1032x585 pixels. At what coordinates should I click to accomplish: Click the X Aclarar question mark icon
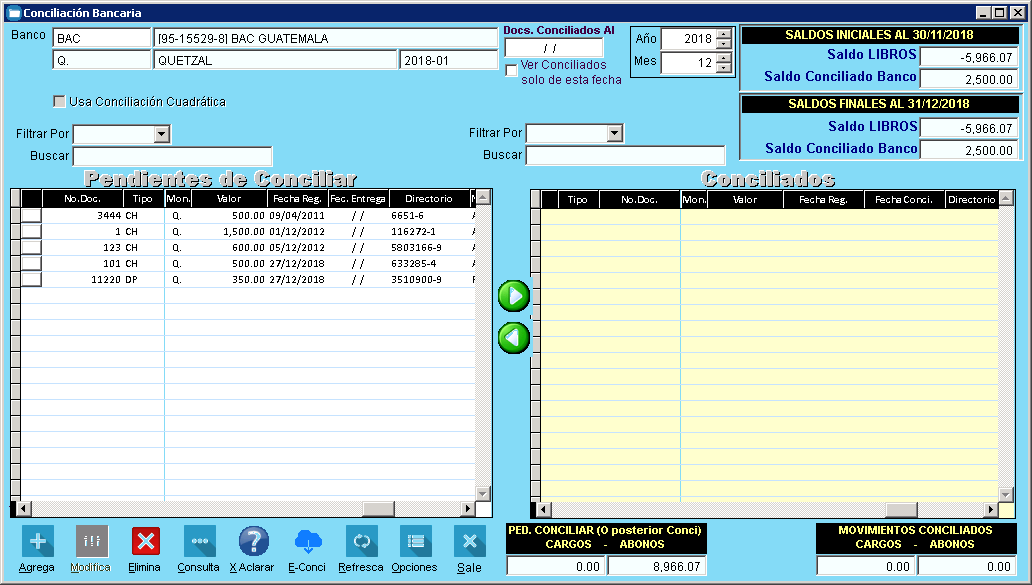coord(253,542)
